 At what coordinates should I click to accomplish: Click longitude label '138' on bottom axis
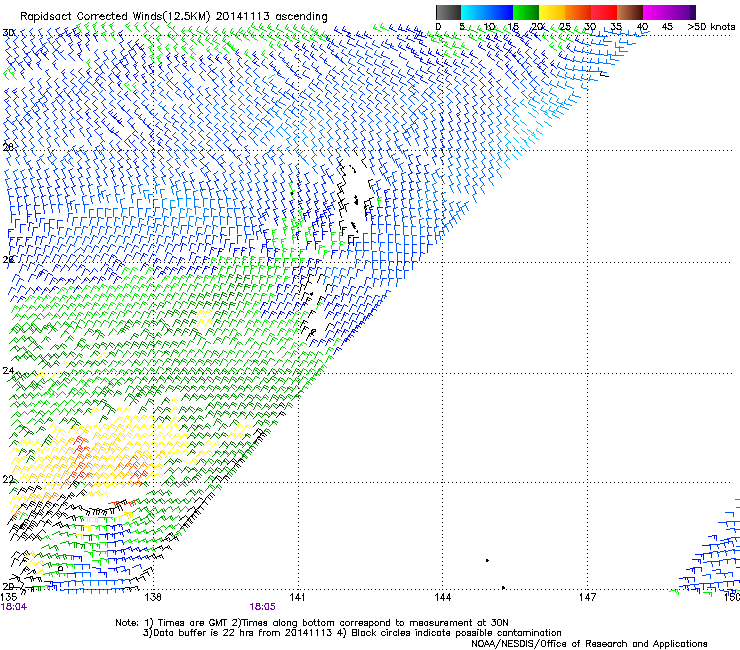point(153,597)
